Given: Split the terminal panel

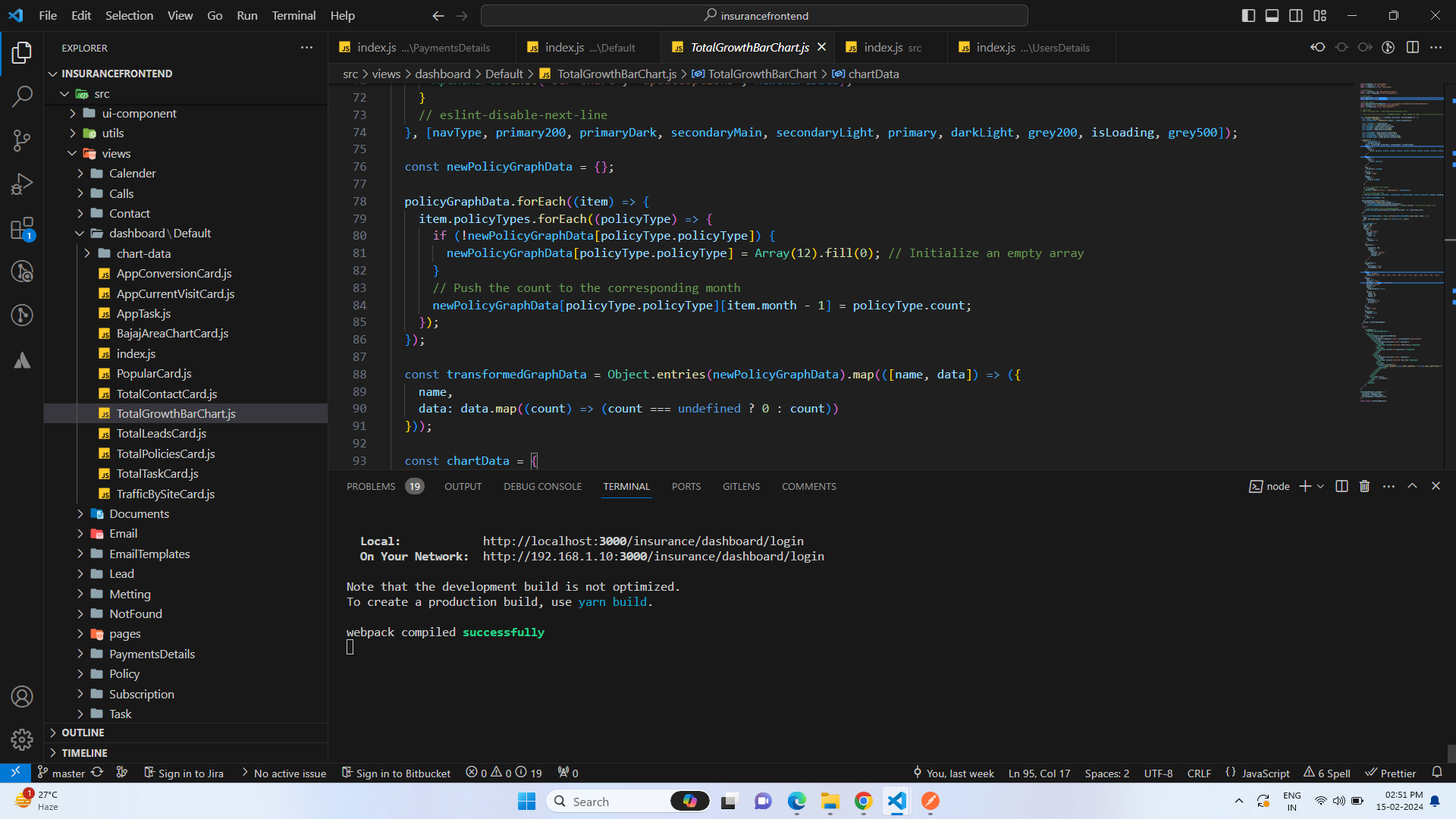Looking at the screenshot, I should pyautogui.click(x=1341, y=486).
